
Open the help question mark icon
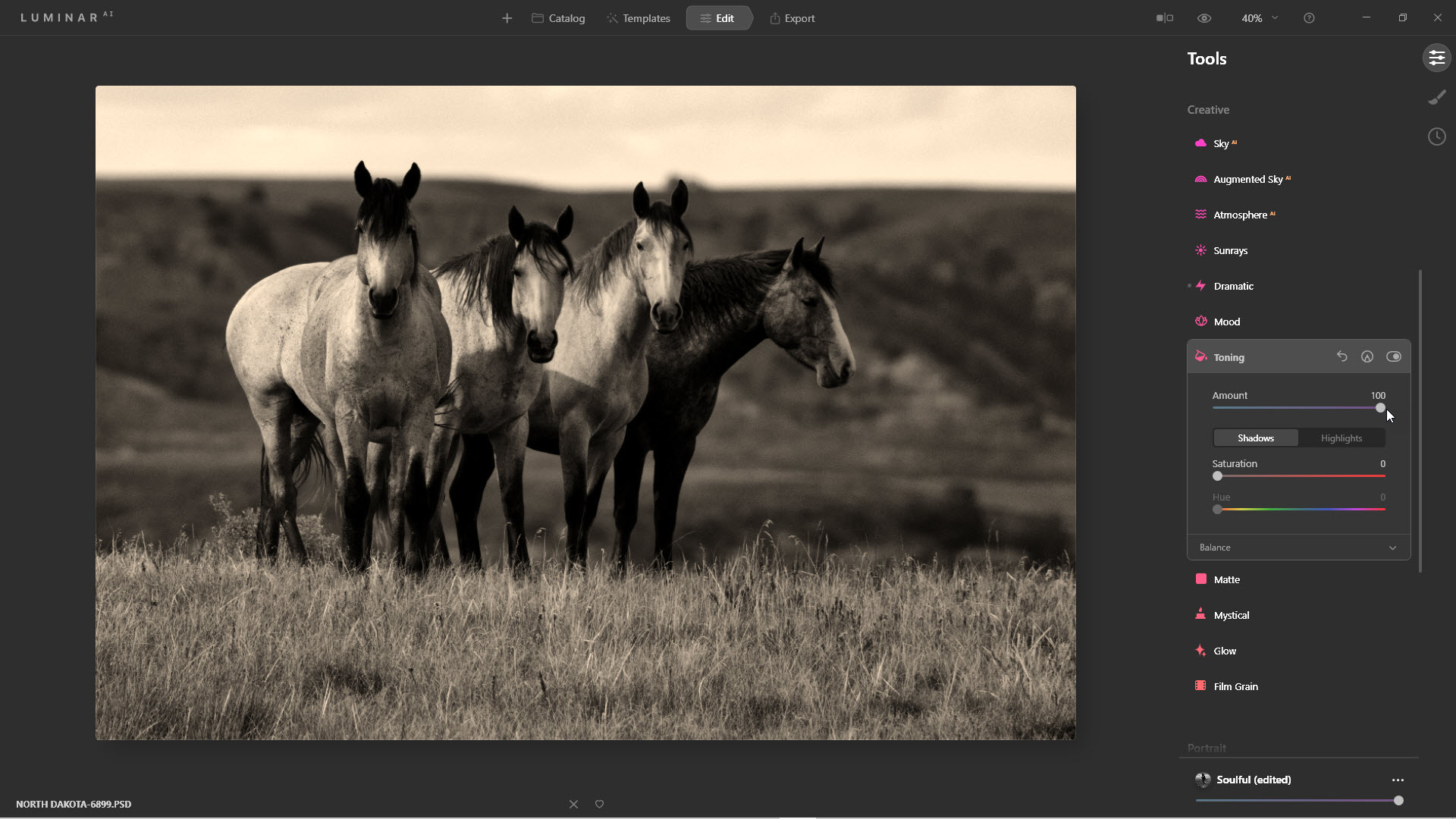(x=1309, y=18)
